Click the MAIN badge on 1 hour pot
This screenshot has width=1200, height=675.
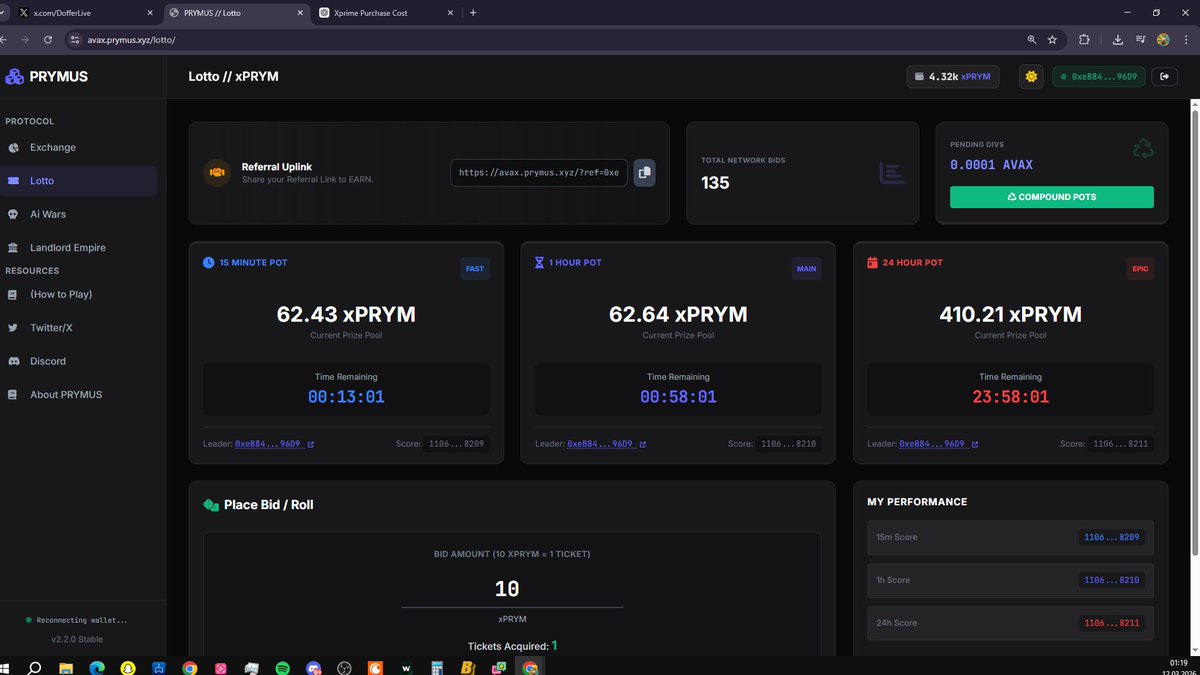coord(807,268)
